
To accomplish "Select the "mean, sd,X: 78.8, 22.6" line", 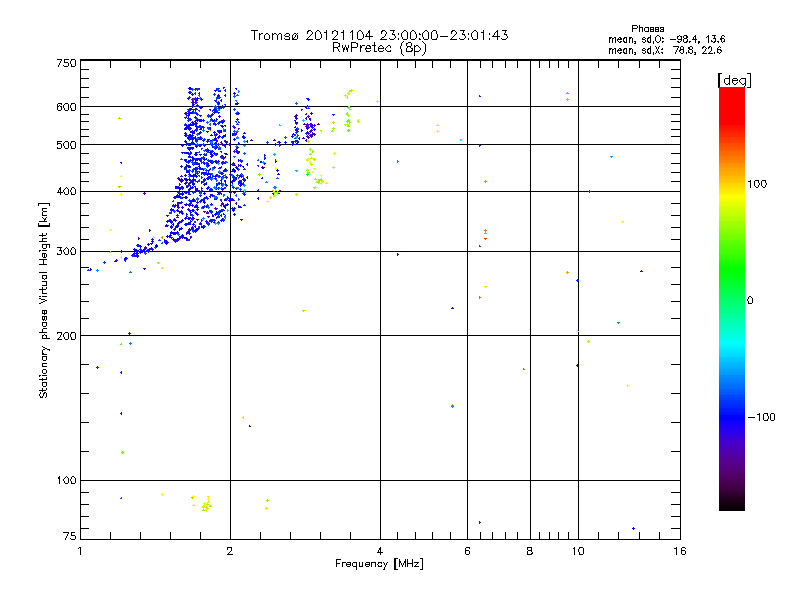I will point(665,50).
